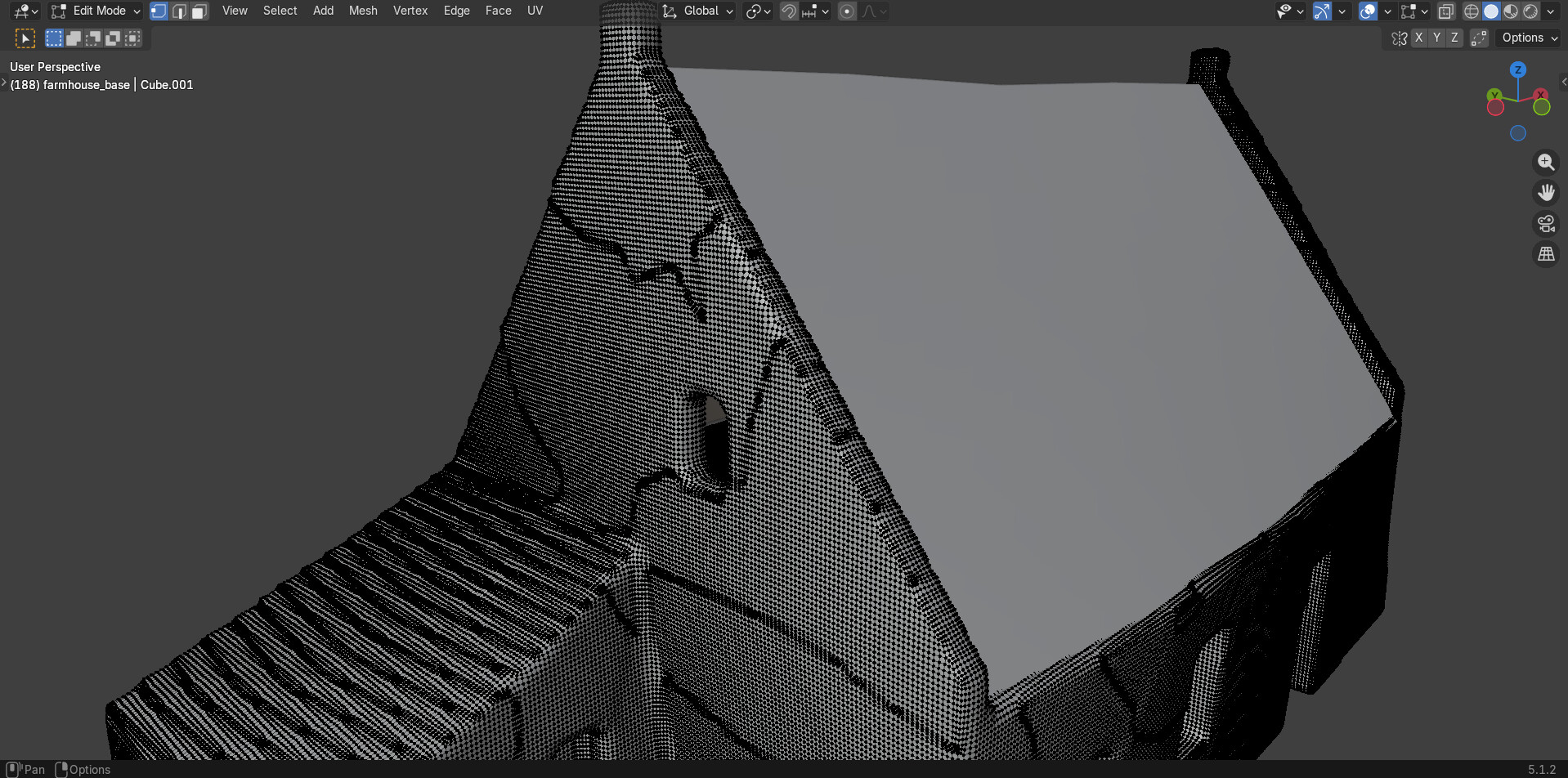Switch to vertex select mode

(x=159, y=11)
